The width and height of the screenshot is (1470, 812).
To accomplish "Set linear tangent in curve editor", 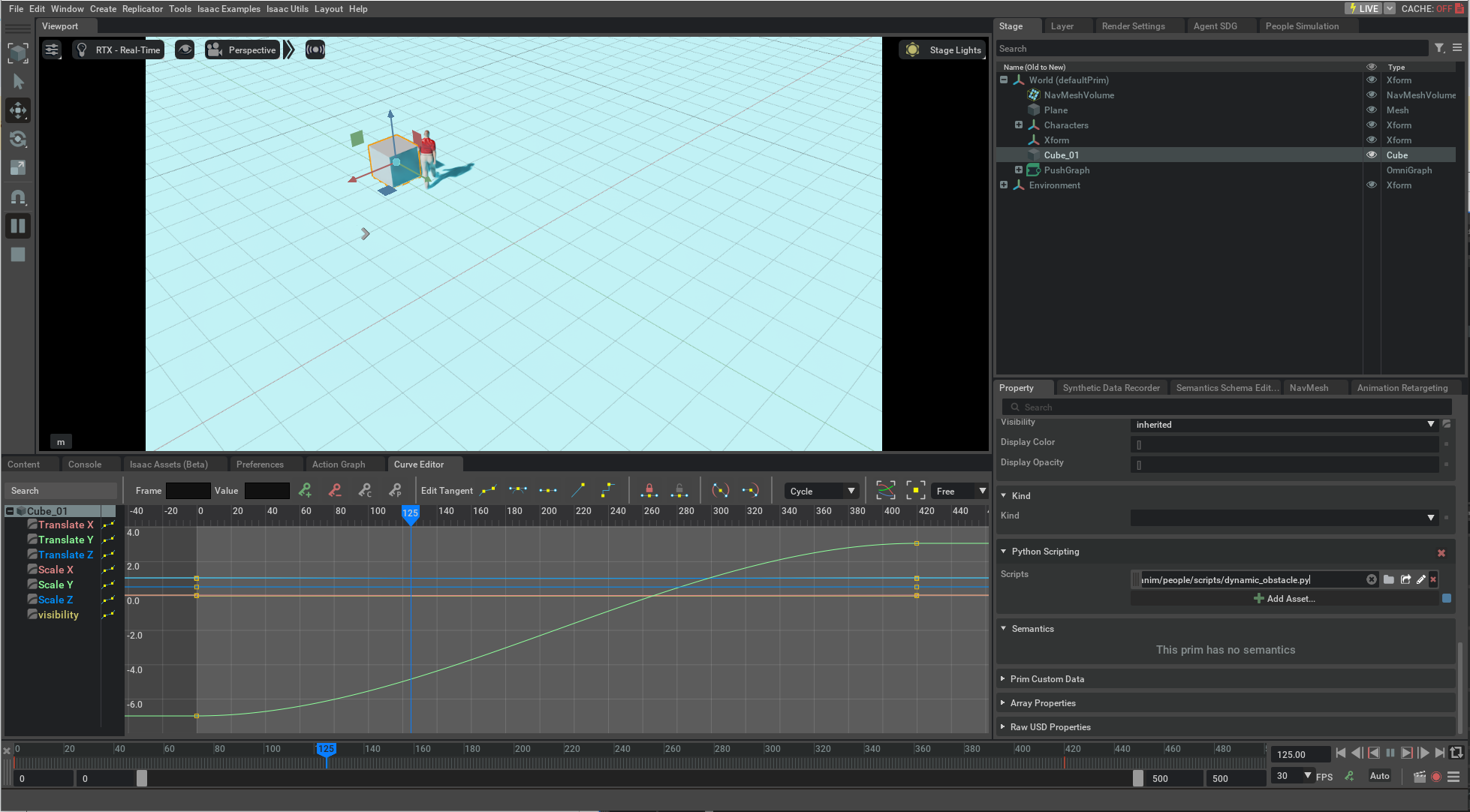I will tap(578, 491).
